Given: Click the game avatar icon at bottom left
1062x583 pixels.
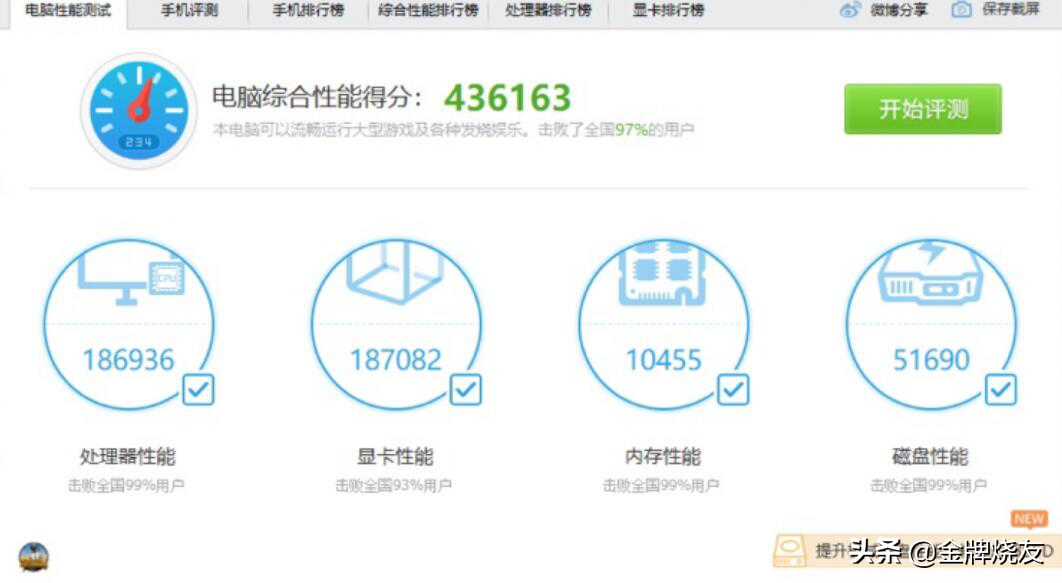Looking at the screenshot, I should pos(33,557).
